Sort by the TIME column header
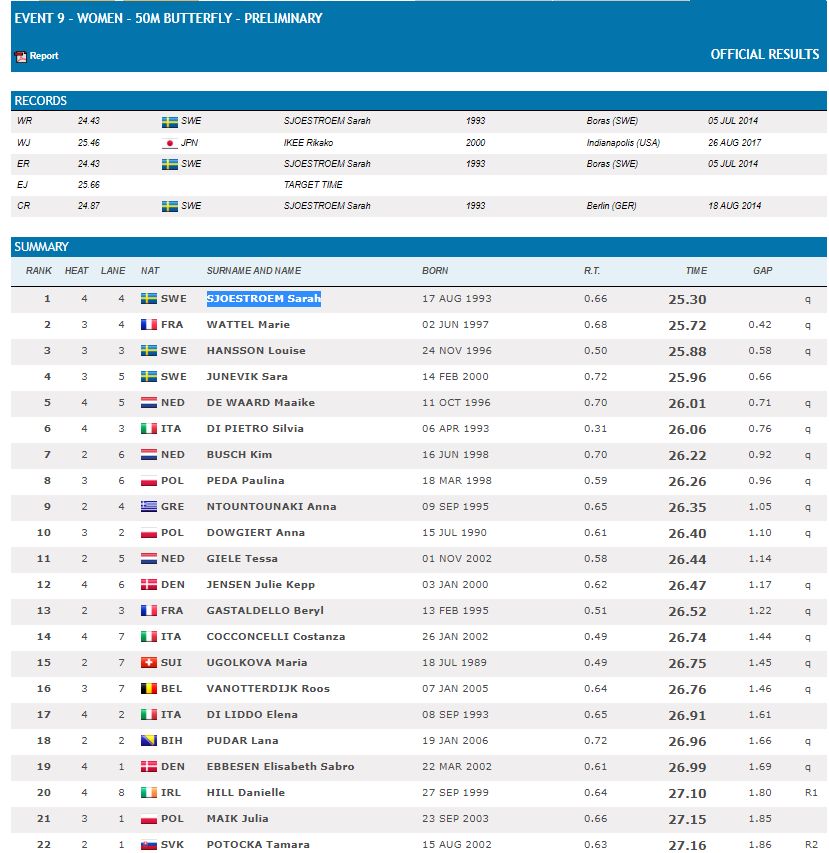829x853 pixels. (x=696, y=271)
